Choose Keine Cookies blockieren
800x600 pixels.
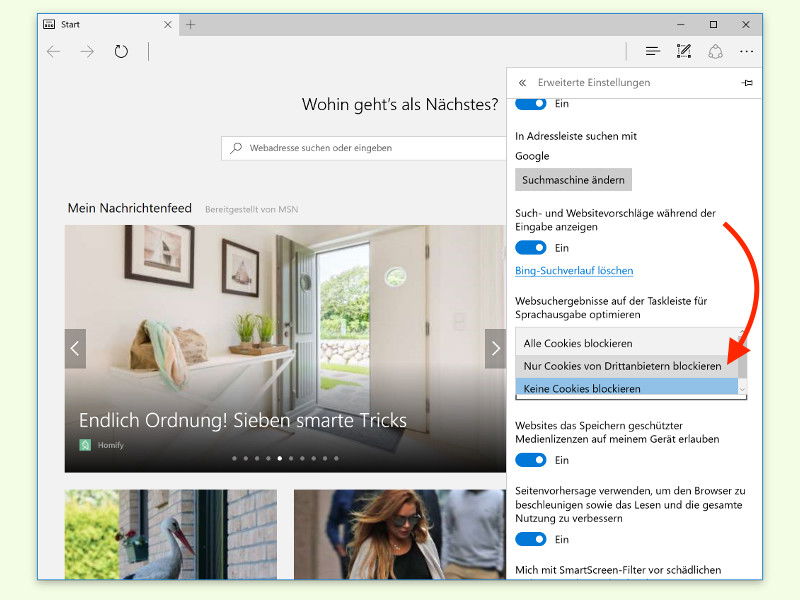tap(627, 388)
